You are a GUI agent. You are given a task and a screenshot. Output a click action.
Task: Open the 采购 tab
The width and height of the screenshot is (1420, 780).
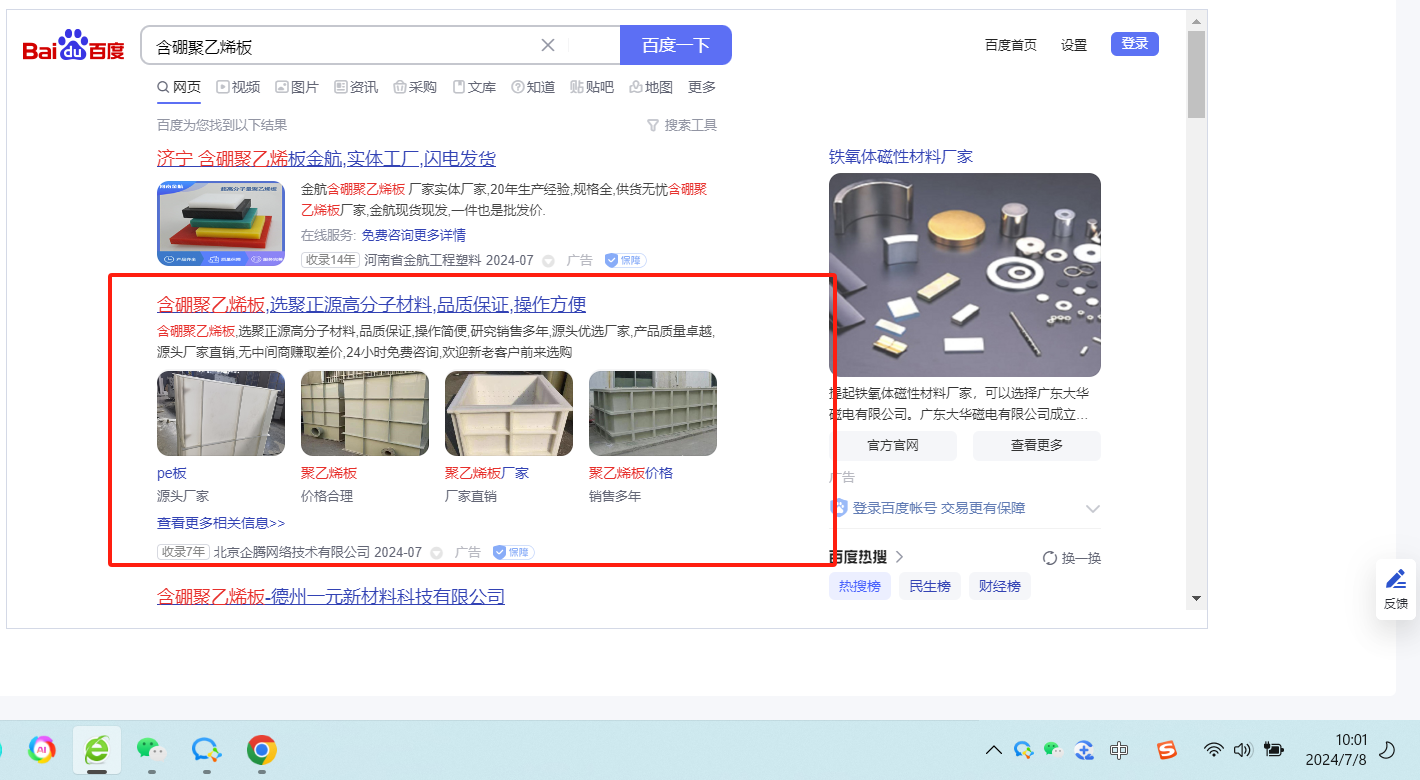coord(415,87)
